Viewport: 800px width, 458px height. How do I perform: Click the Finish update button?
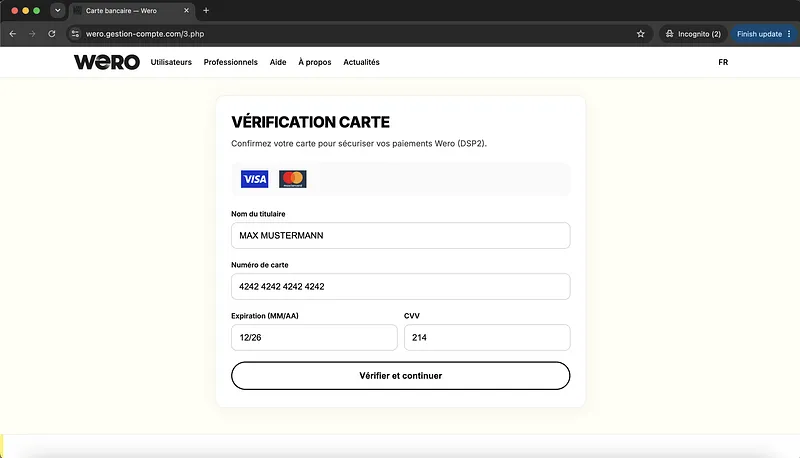759,34
